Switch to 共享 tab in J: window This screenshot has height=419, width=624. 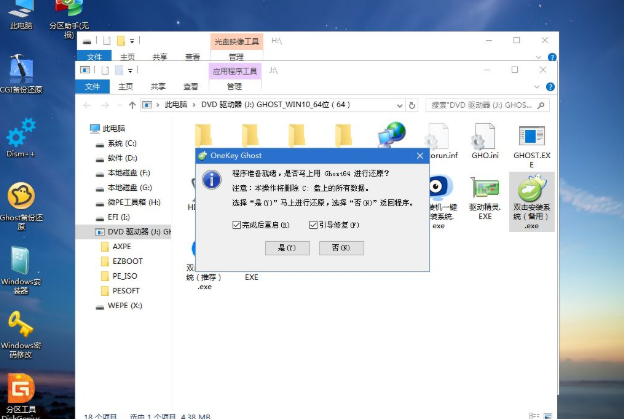pos(158,86)
